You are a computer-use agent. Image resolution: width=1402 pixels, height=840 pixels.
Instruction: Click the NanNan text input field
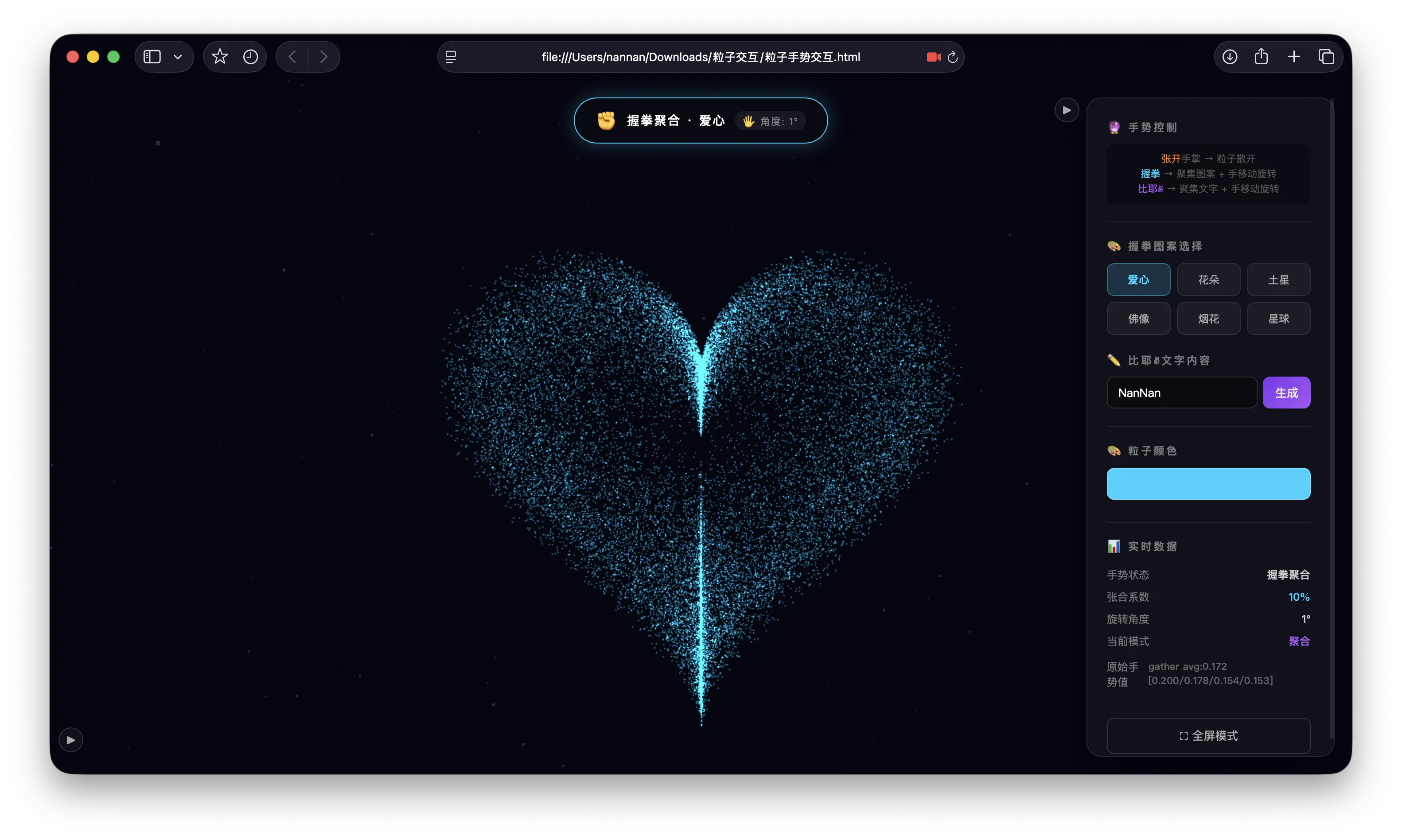[1182, 393]
